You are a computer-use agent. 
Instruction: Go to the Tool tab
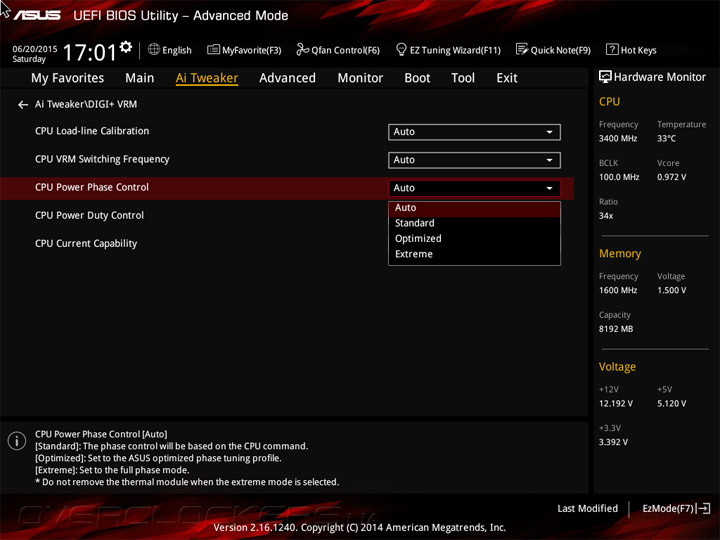463,78
